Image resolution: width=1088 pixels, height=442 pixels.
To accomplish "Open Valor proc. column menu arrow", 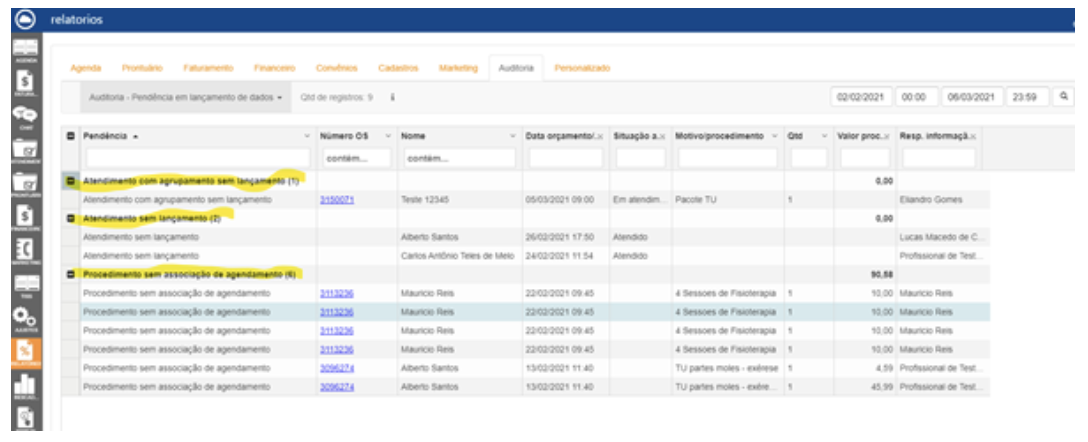I will 887,136.
